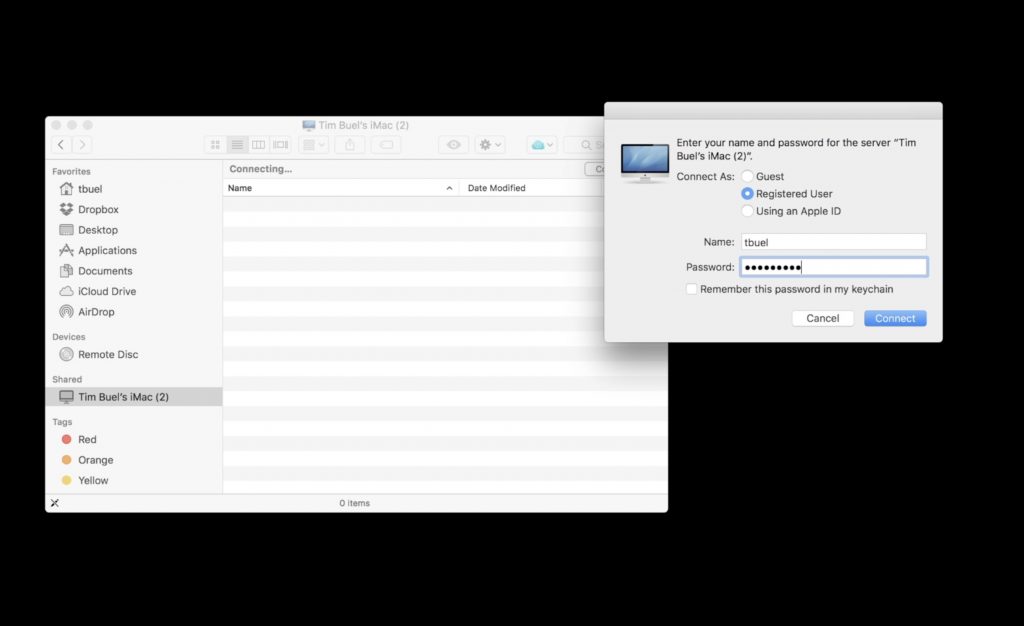Switch Finder to list view

point(237,144)
